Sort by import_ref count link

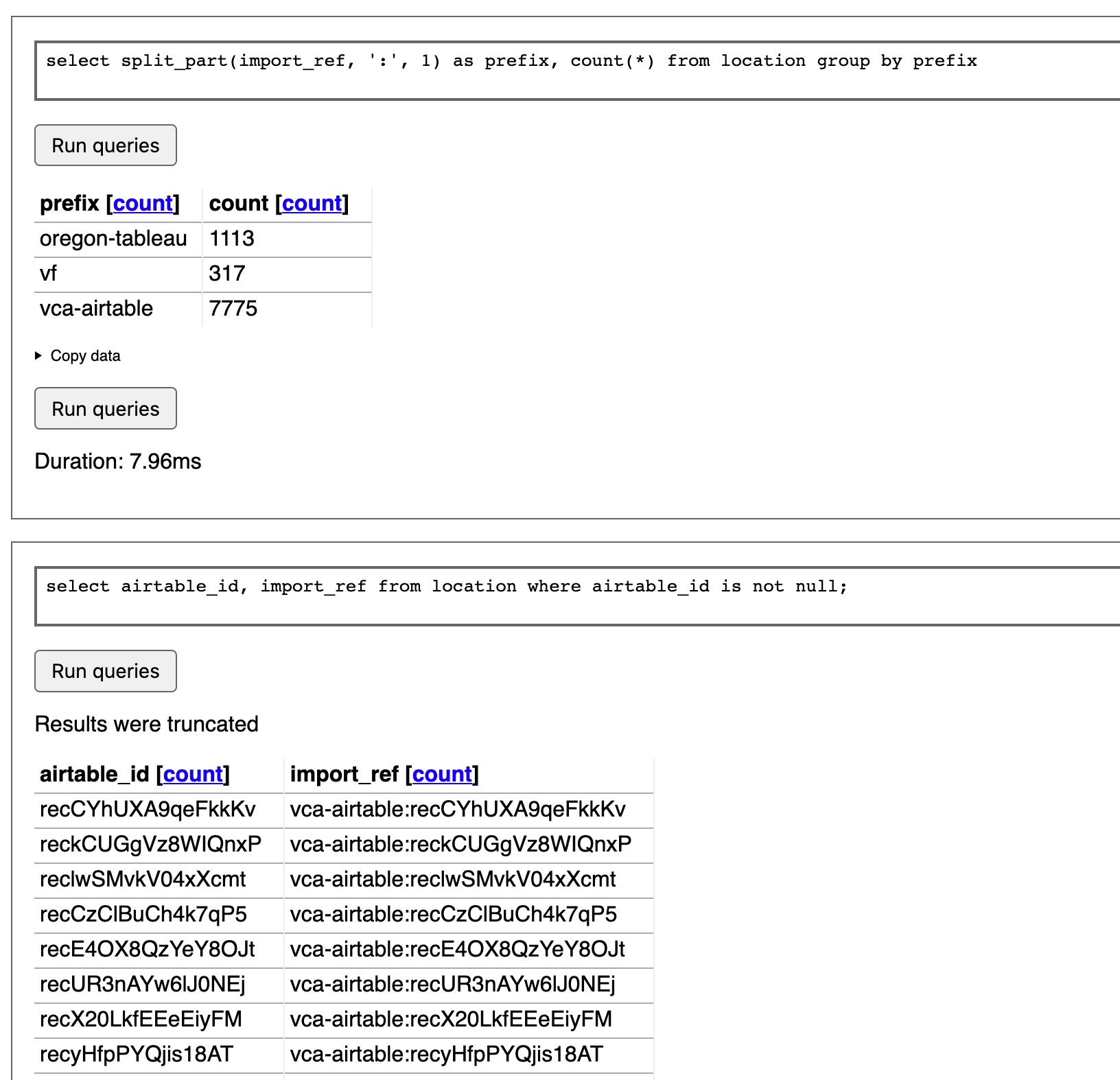pyautogui.click(x=441, y=774)
